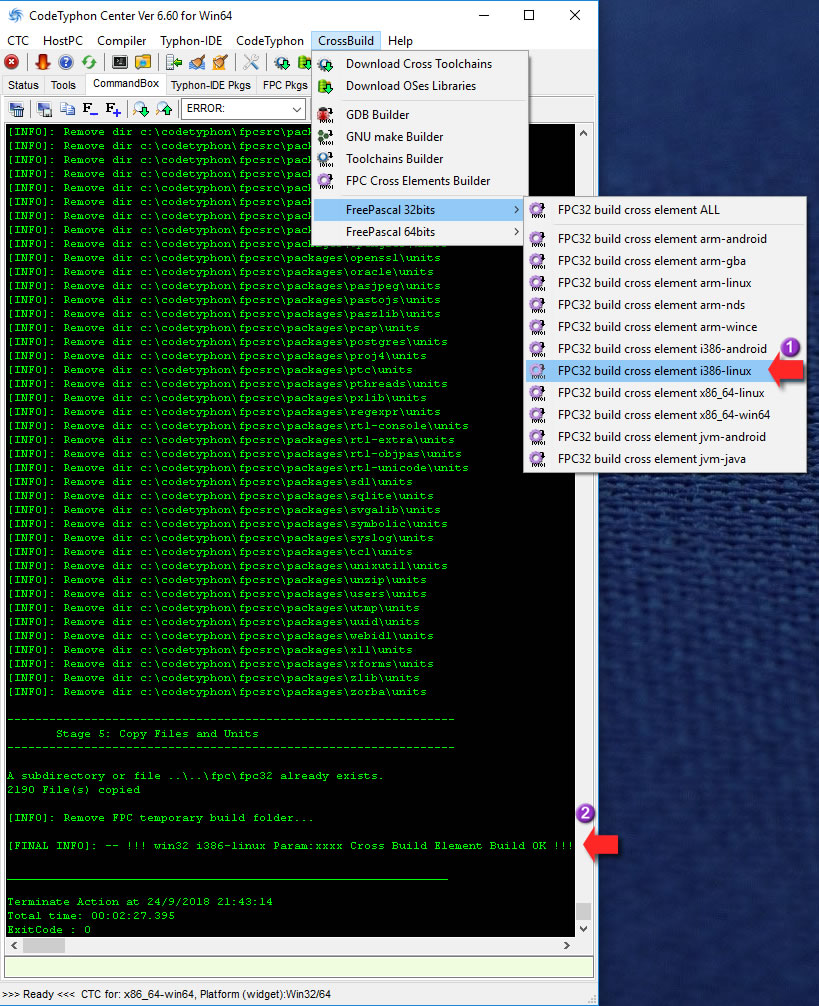819x1006 pixels.
Task: Click the gear with green download arrow icon
Action: (x=282, y=62)
